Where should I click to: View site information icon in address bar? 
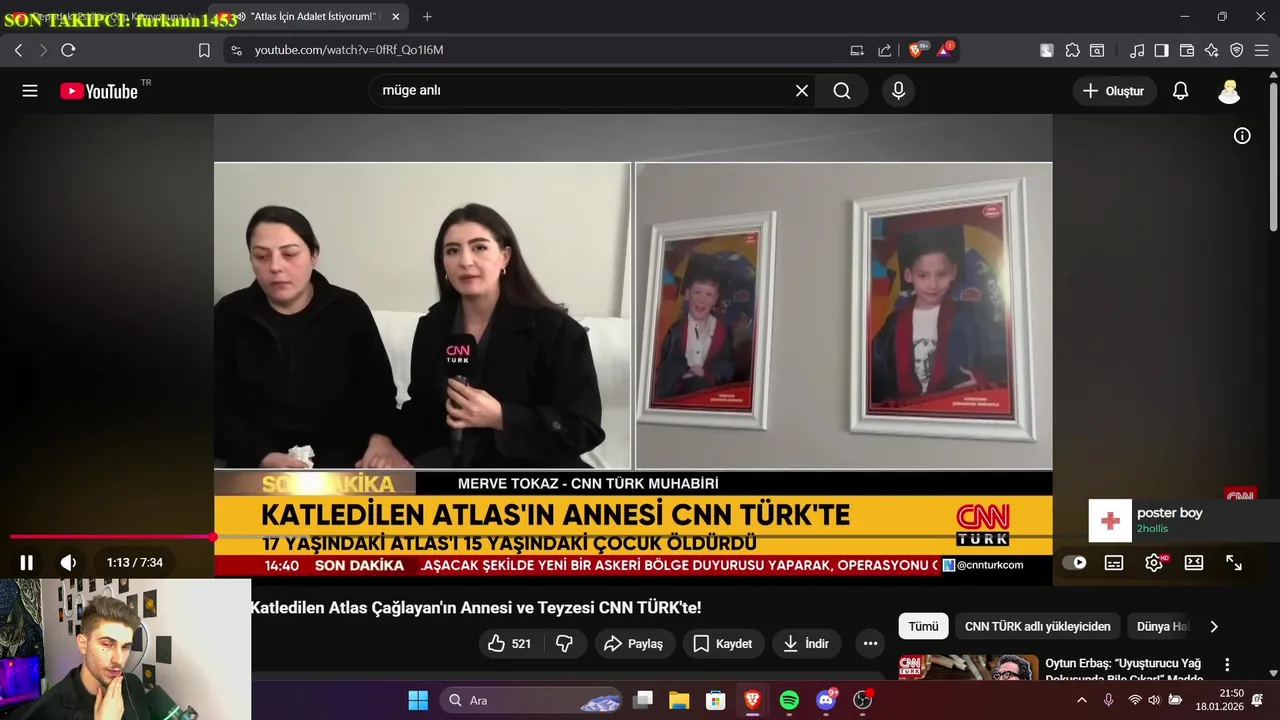(x=236, y=50)
